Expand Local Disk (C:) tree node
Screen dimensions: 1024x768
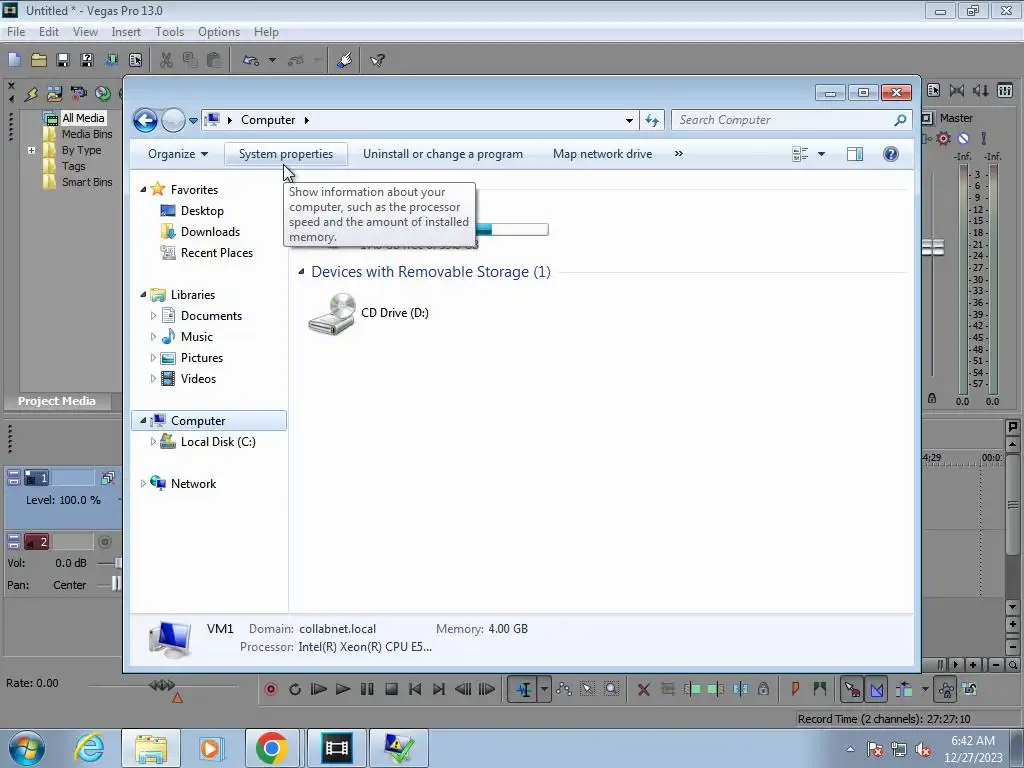(x=153, y=442)
